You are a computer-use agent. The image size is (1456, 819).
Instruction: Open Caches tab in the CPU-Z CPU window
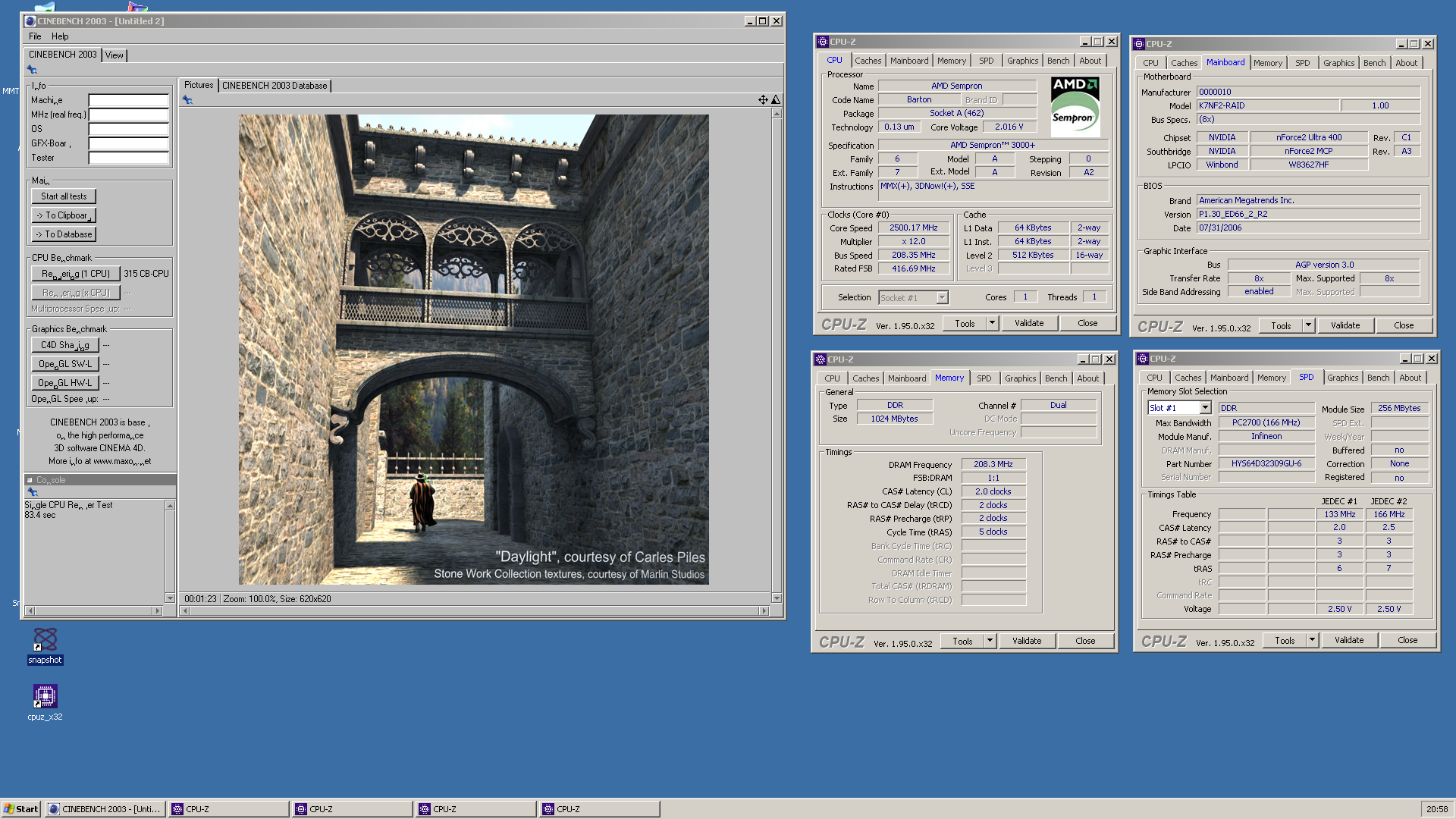pos(868,61)
